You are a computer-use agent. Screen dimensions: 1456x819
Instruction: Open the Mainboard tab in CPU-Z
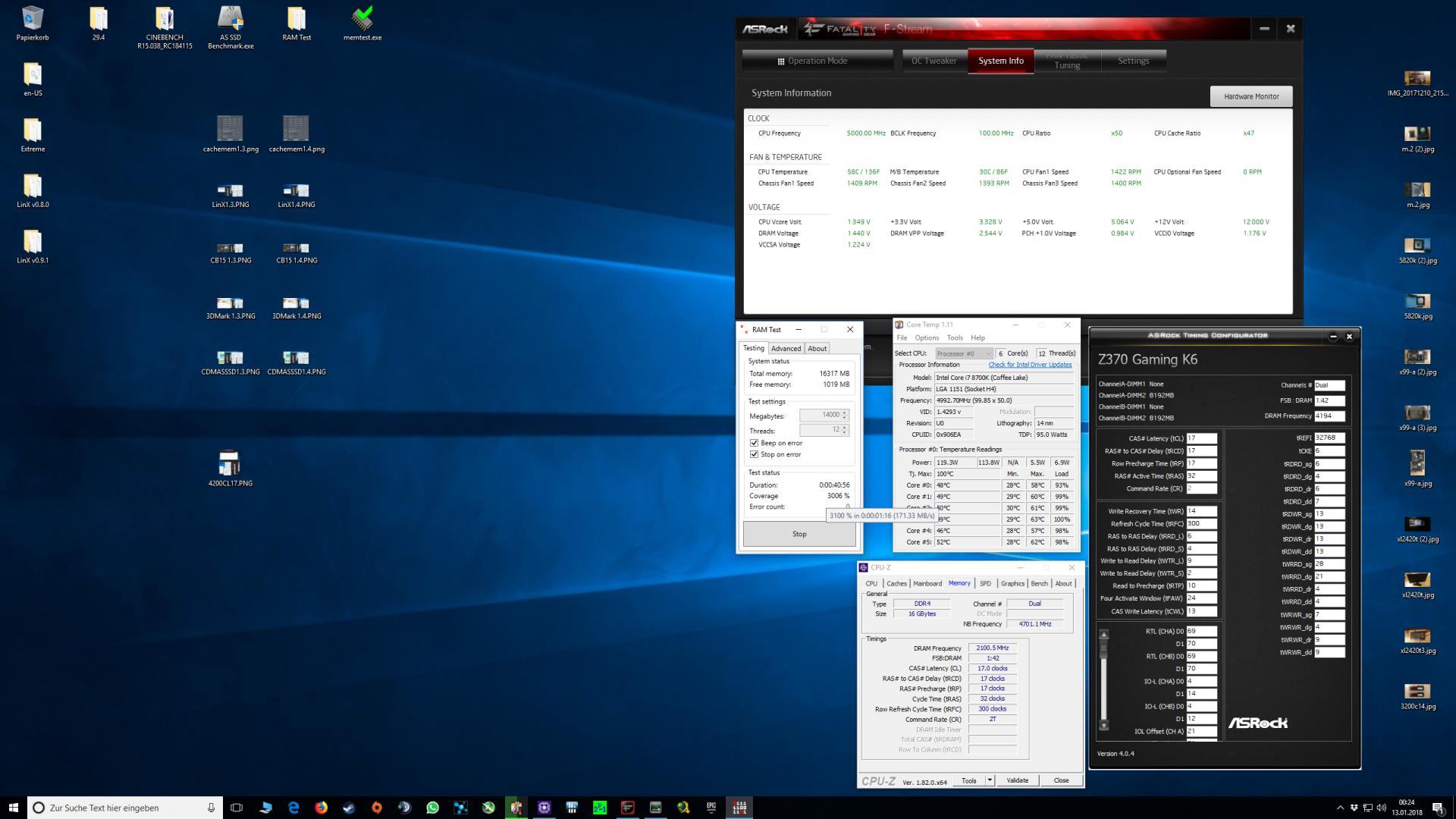(x=927, y=583)
